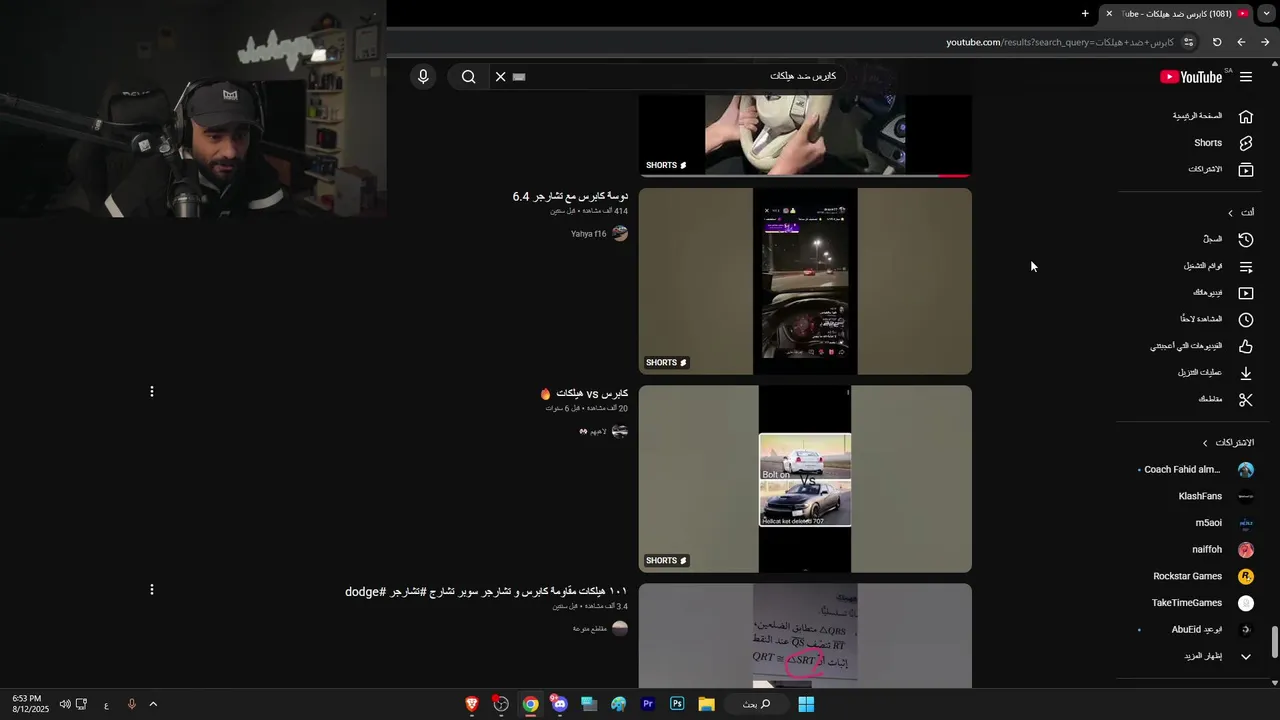Open video titled 'كابرس vs هيلكات'
Screen dimensions: 1280x720
(584, 394)
